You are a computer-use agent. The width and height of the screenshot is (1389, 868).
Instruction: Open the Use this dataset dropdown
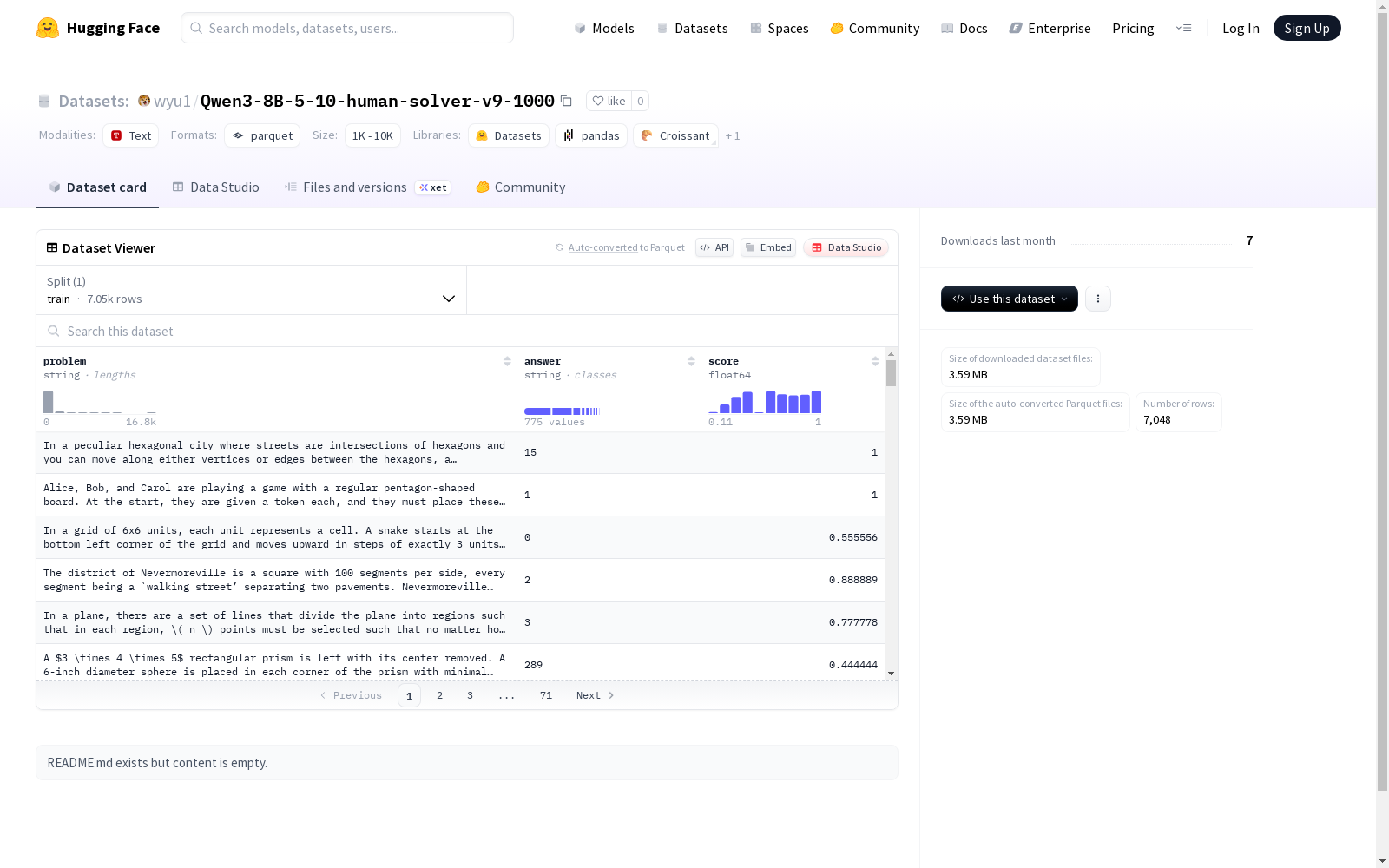tap(1010, 299)
